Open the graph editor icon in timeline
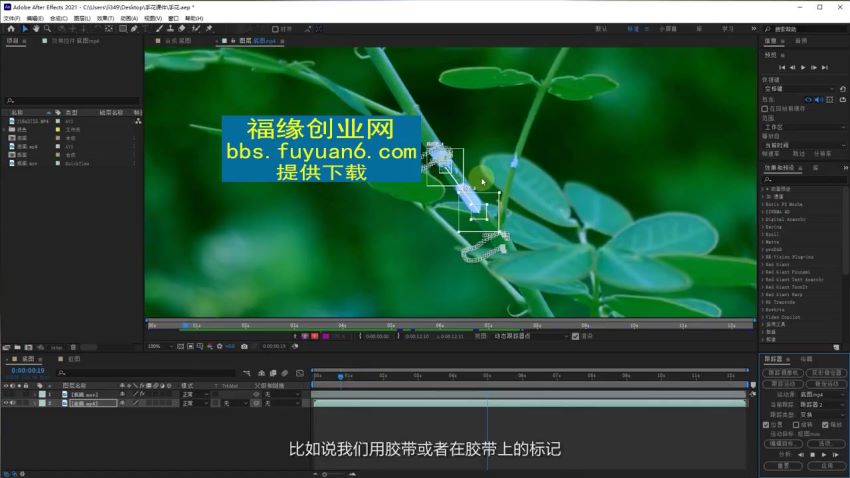This screenshot has height=478, width=850. pos(300,373)
